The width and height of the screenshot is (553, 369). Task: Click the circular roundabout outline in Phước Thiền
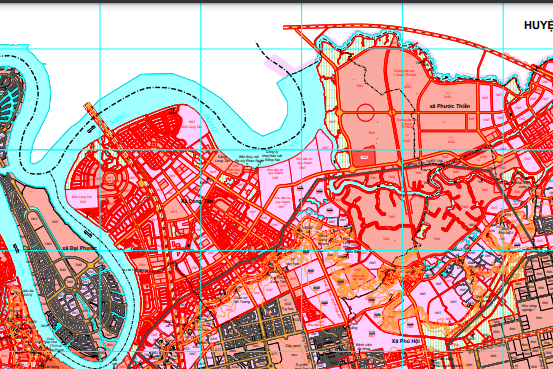[365, 112]
